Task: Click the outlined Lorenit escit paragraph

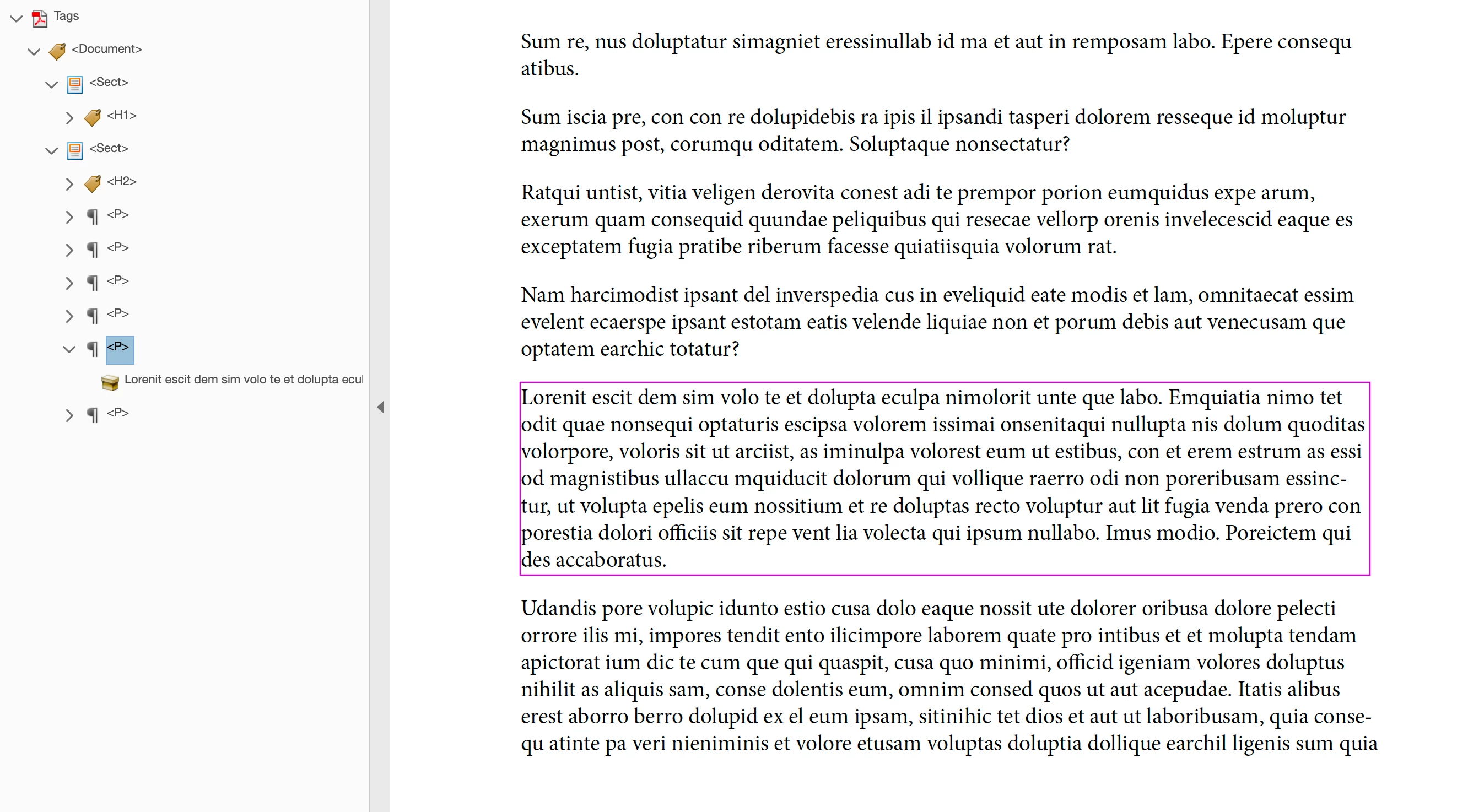Action: (x=944, y=478)
